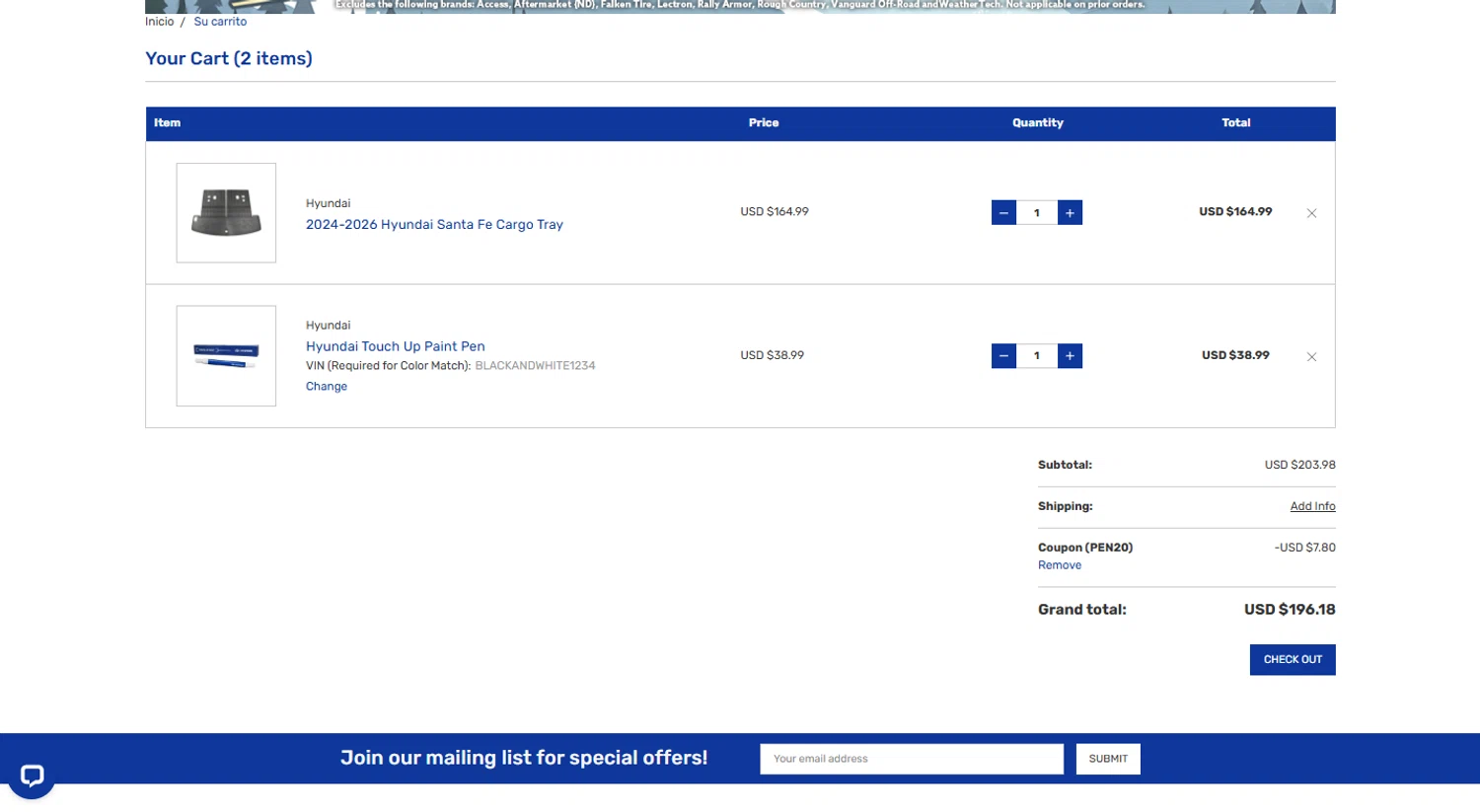Select the Grand total USD $196.18
1480x812 pixels.
(1290, 610)
